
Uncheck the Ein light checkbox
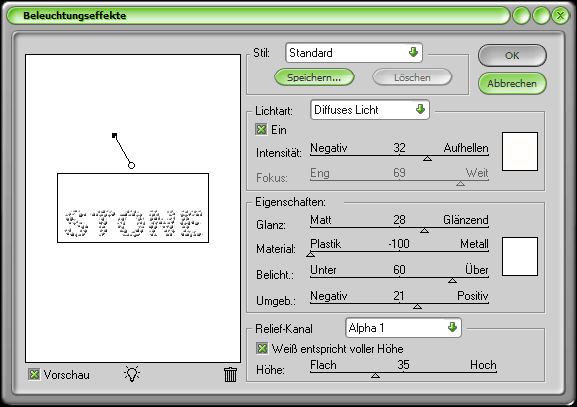point(261,130)
